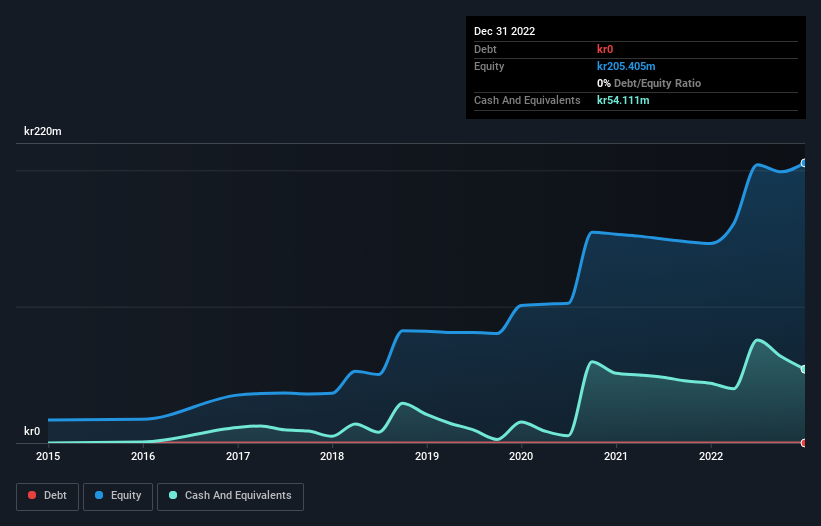The image size is (821, 526).
Task: Click the 2015 x-axis label
Action: click(48, 456)
